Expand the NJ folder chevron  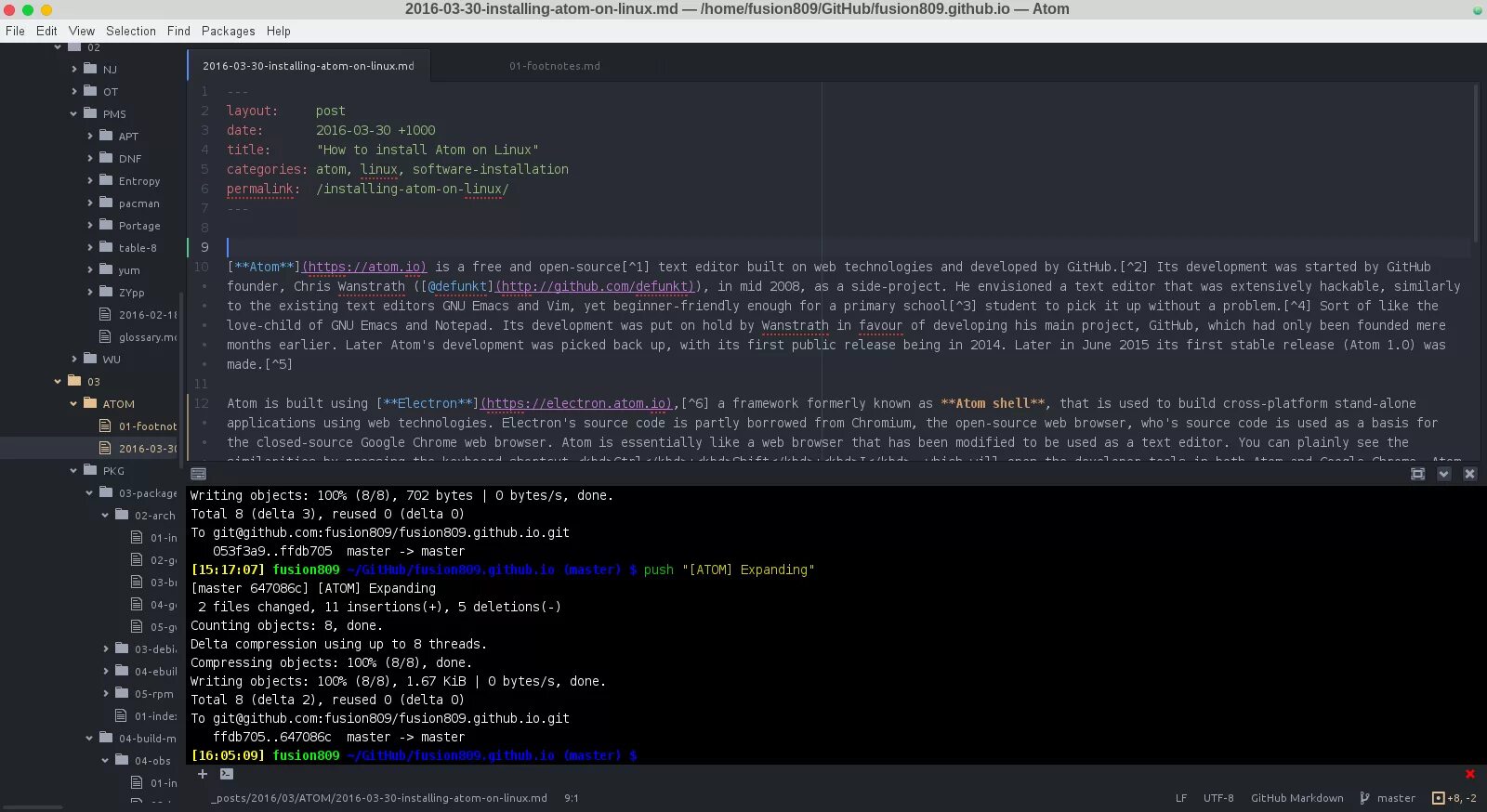[x=74, y=69]
